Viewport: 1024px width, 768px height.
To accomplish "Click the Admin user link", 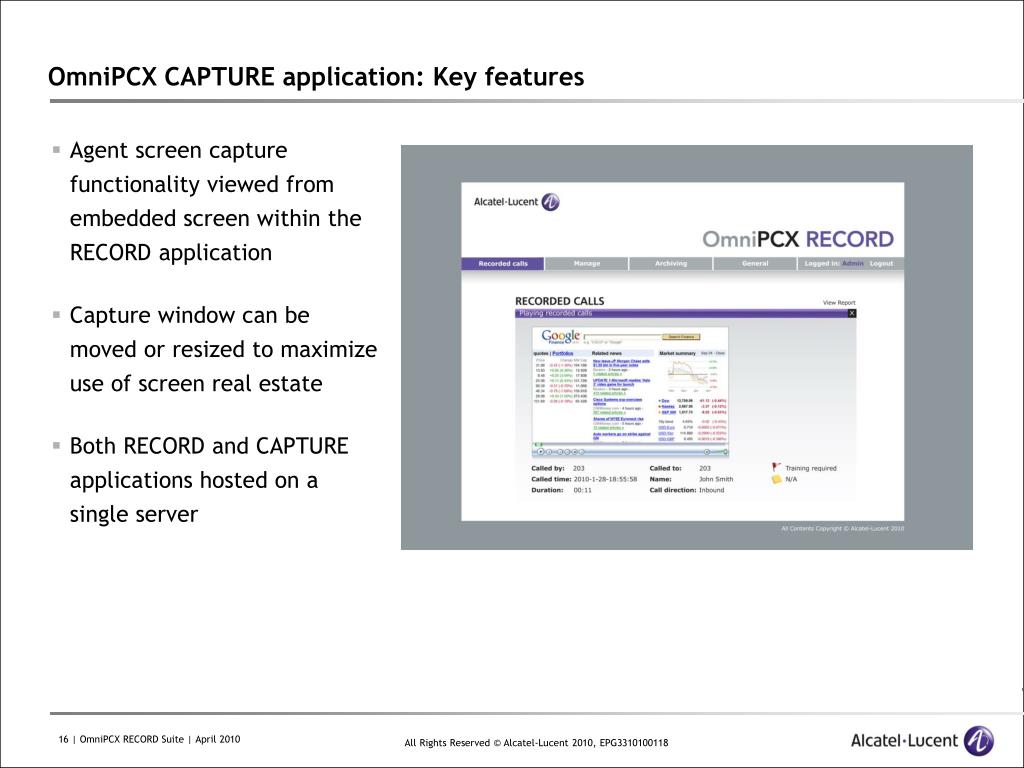I will click(x=852, y=264).
